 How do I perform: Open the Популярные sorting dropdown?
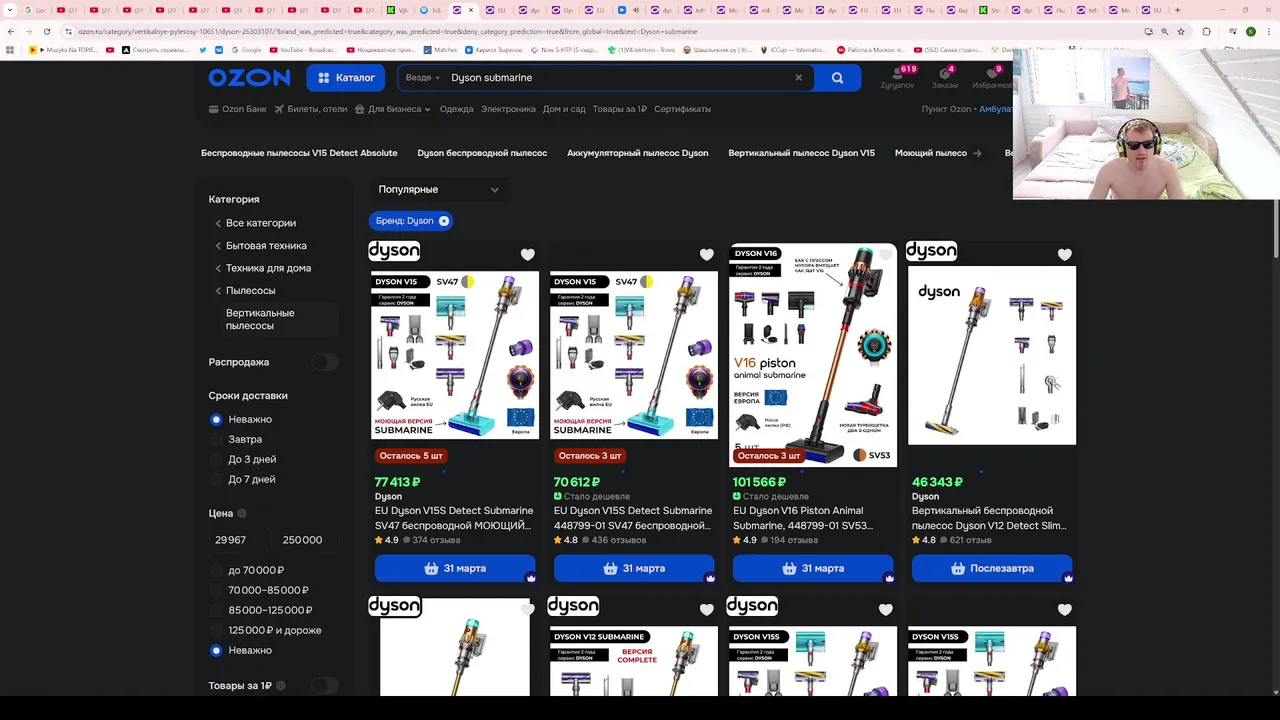438,189
